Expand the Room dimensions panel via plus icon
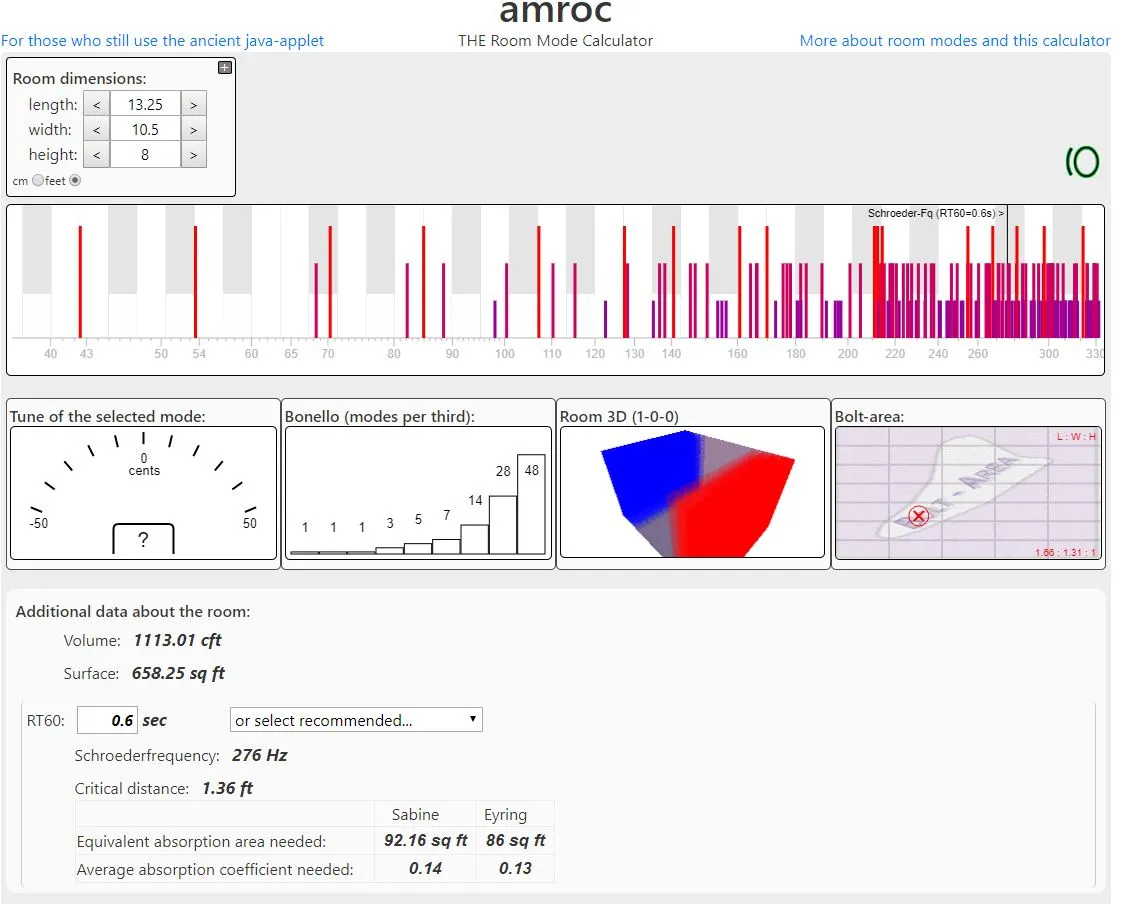The width and height of the screenshot is (1122, 904). tap(225, 68)
